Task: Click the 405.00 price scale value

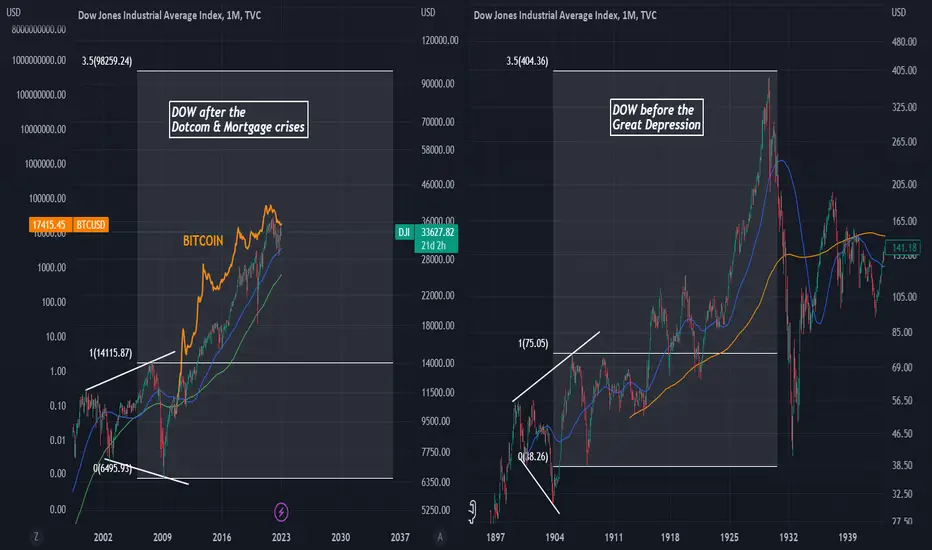Action: [905, 70]
